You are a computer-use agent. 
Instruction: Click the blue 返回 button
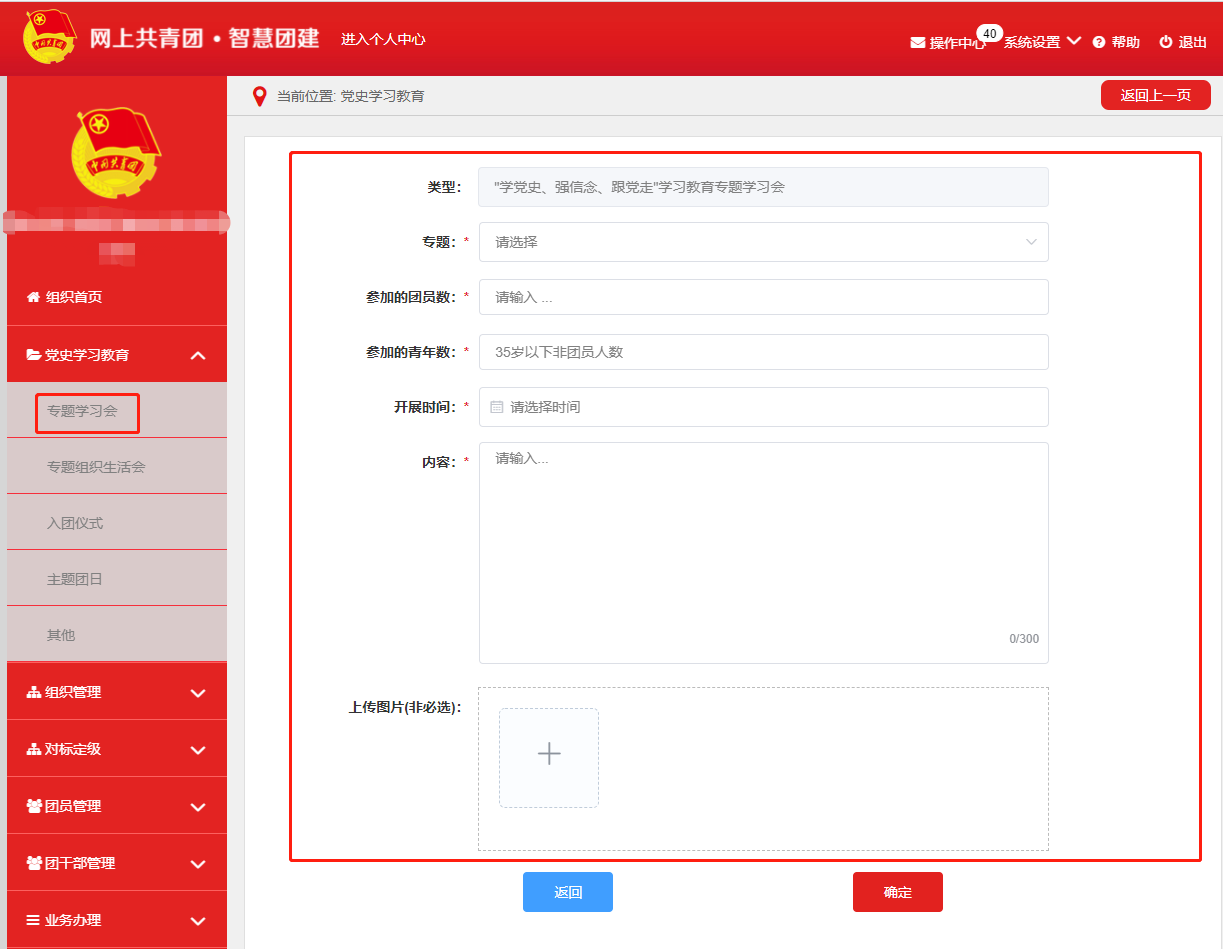click(x=567, y=892)
